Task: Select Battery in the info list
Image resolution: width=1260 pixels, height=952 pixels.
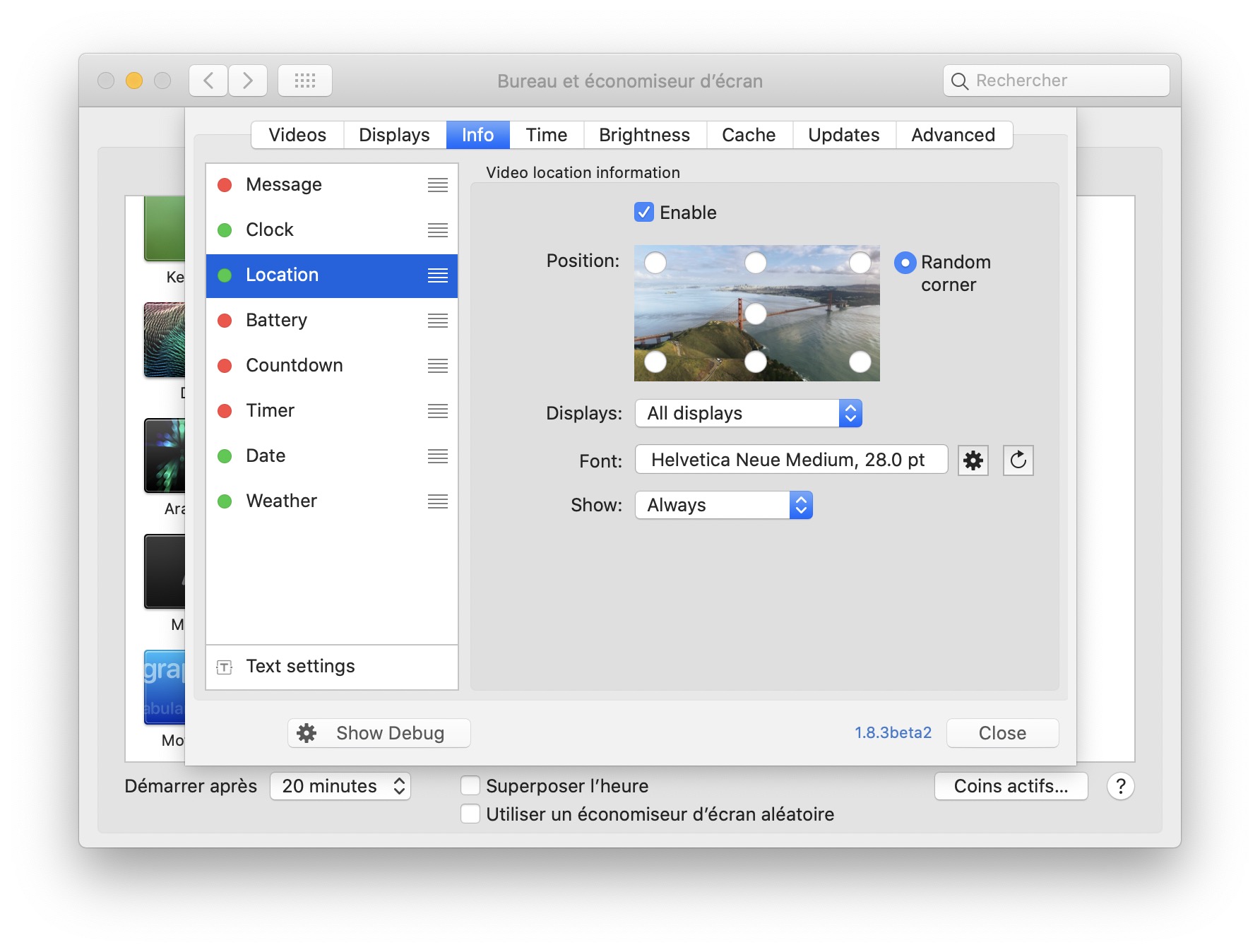Action: (x=332, y=321)
